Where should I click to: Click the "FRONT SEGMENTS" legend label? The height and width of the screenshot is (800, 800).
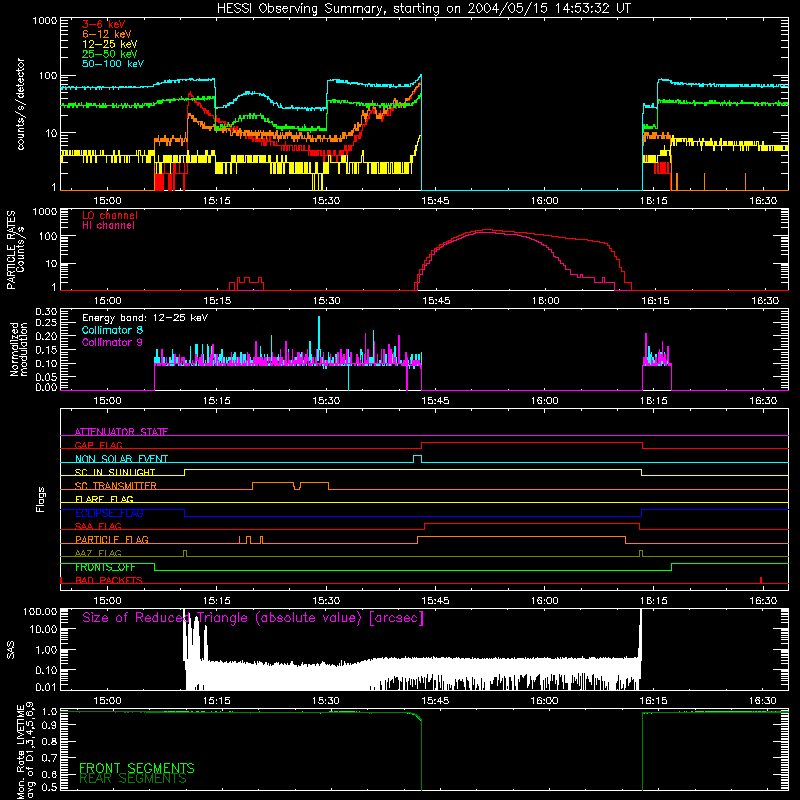pyautogui.click(x=137, y=768)
